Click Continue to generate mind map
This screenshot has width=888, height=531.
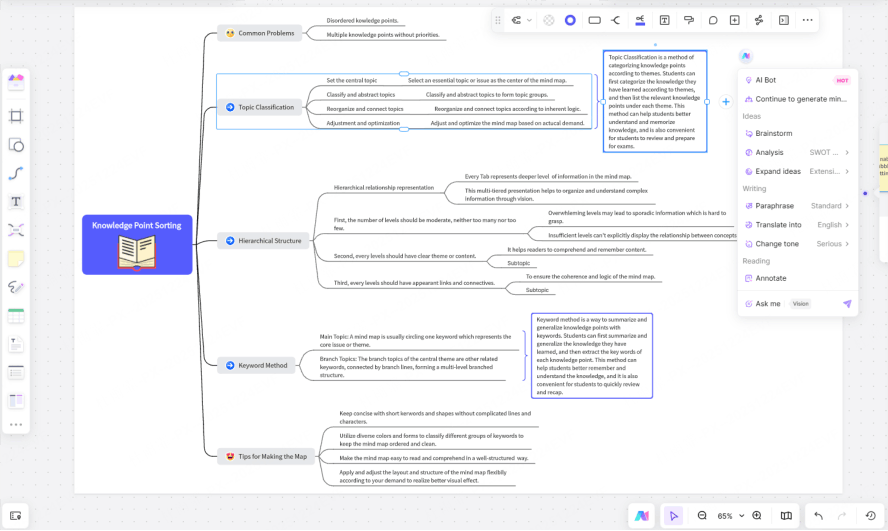[800, 99]
